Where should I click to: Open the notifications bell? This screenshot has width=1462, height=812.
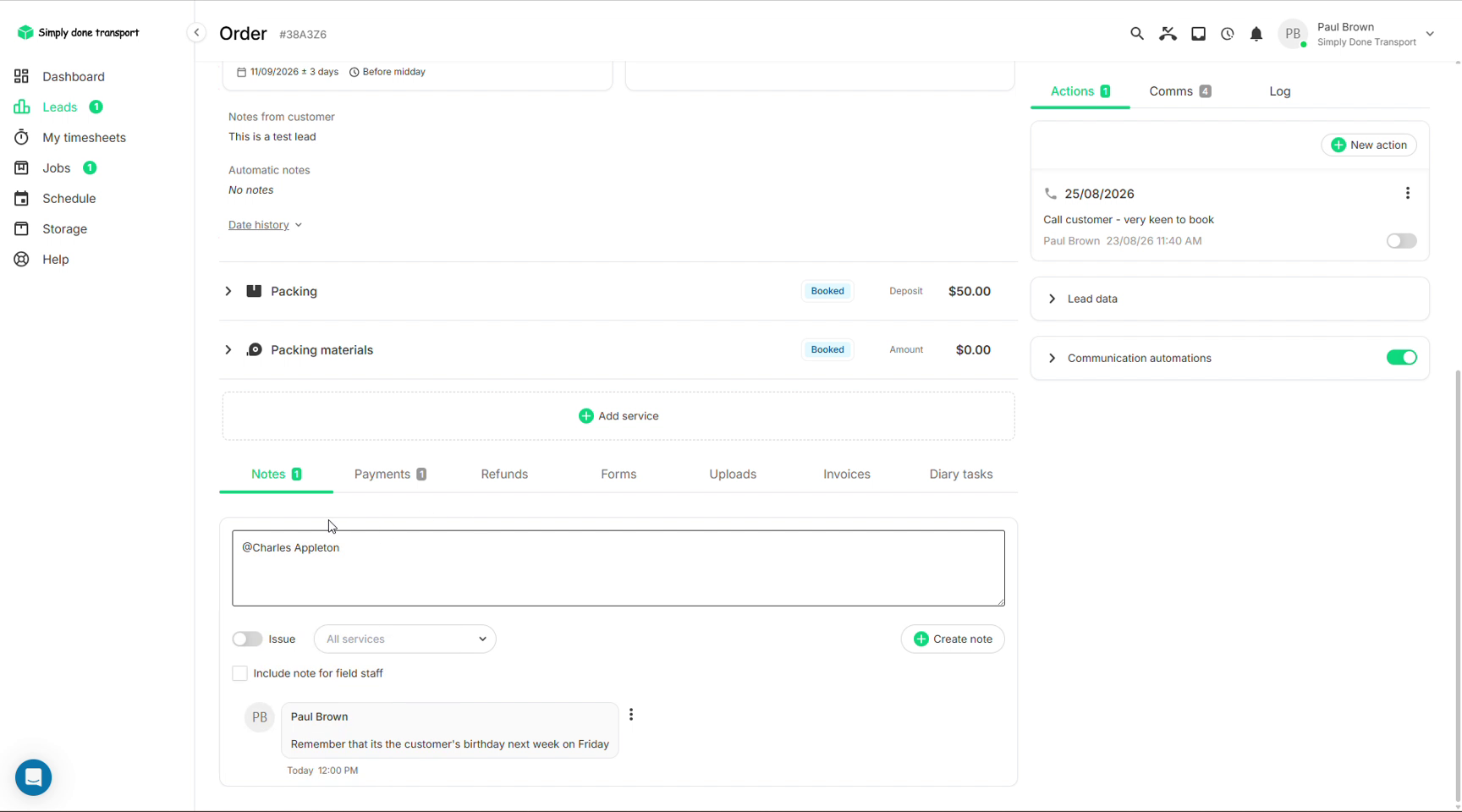[1256, 34]
